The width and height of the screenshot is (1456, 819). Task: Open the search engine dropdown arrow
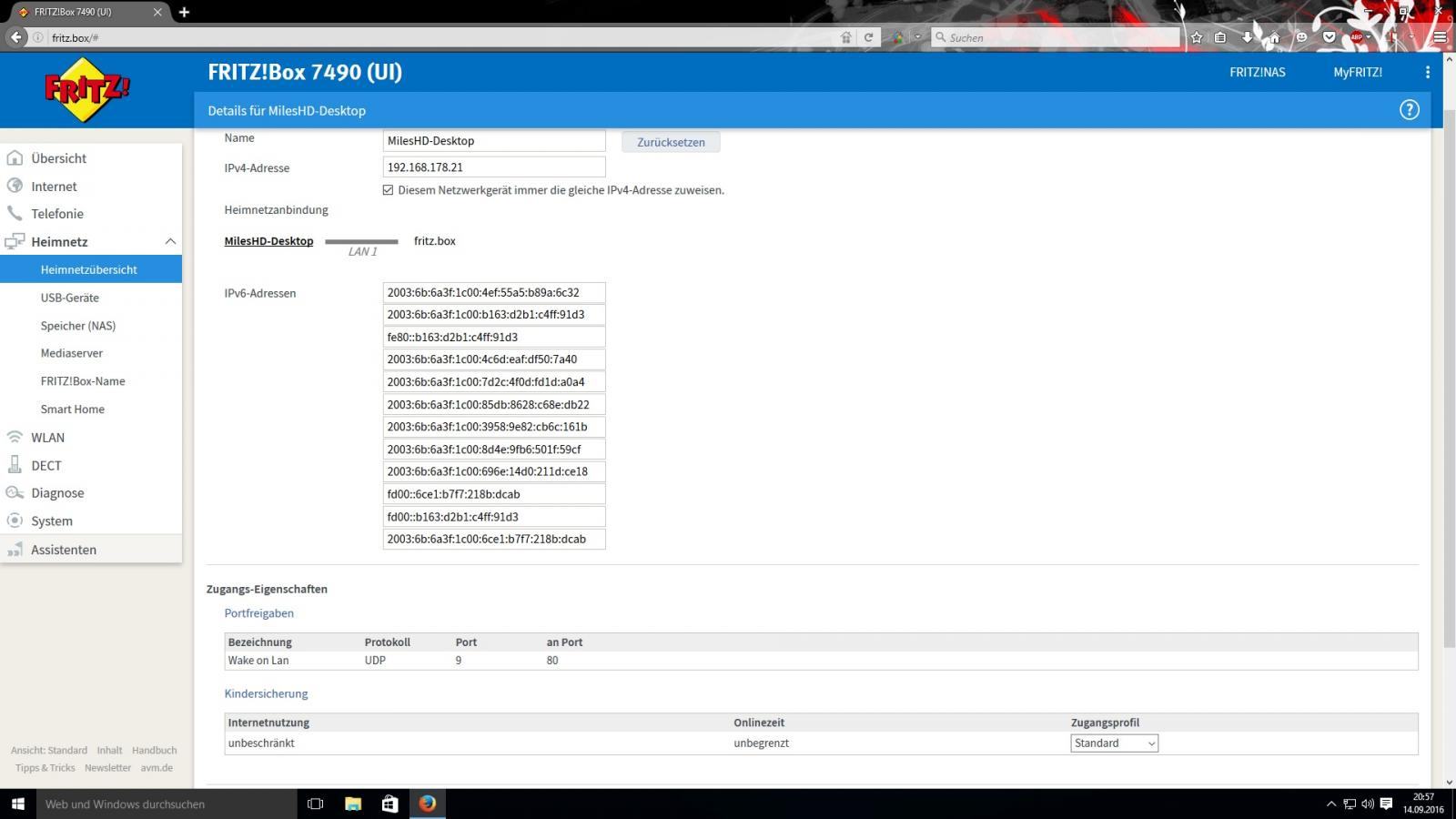917,37
